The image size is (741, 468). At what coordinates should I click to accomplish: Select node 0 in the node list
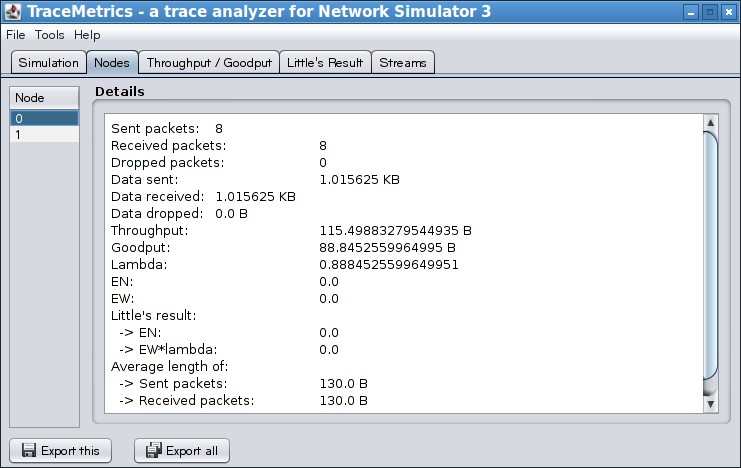(44, 118)
